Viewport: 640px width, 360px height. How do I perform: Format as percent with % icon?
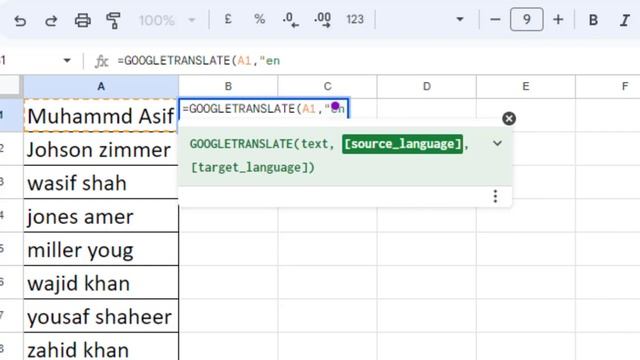pos(259,19)
